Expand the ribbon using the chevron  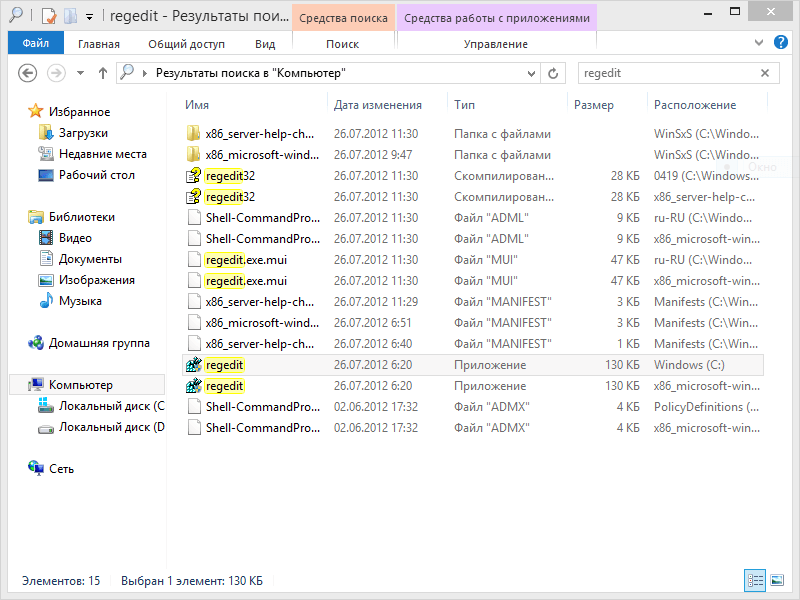761,43
